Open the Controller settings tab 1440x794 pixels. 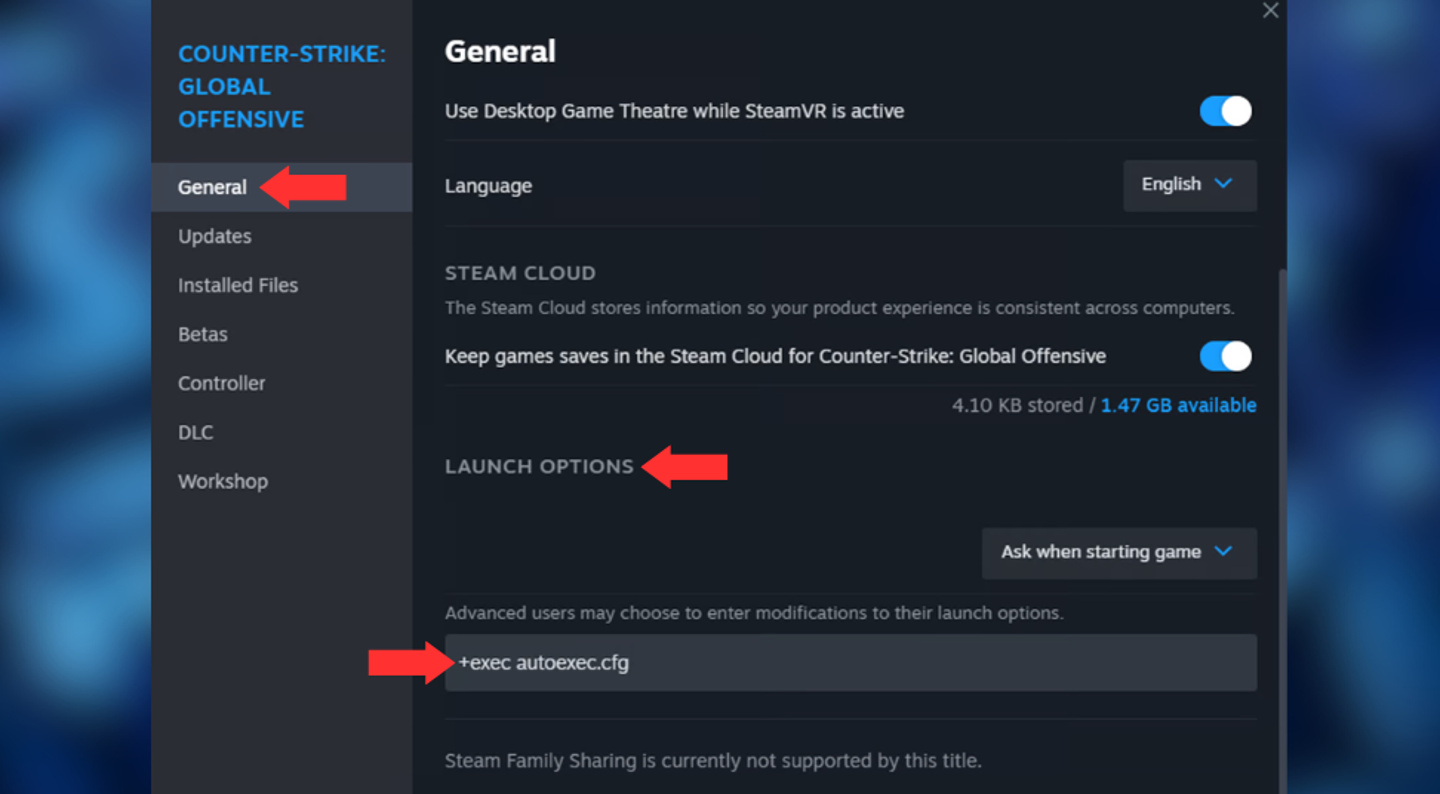tap(221, 383)
